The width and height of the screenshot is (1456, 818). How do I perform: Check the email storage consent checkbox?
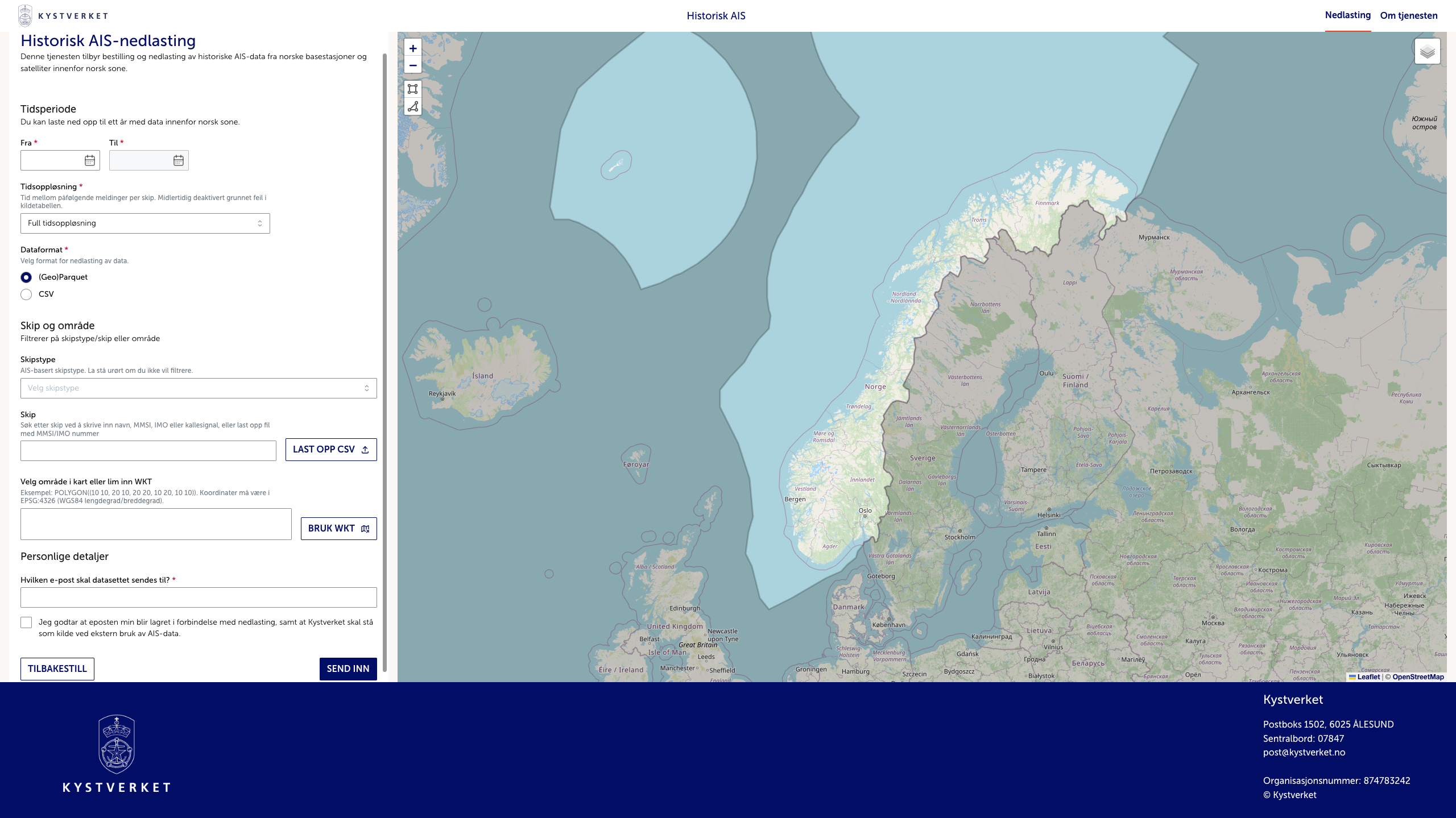[x=26, y=622]
